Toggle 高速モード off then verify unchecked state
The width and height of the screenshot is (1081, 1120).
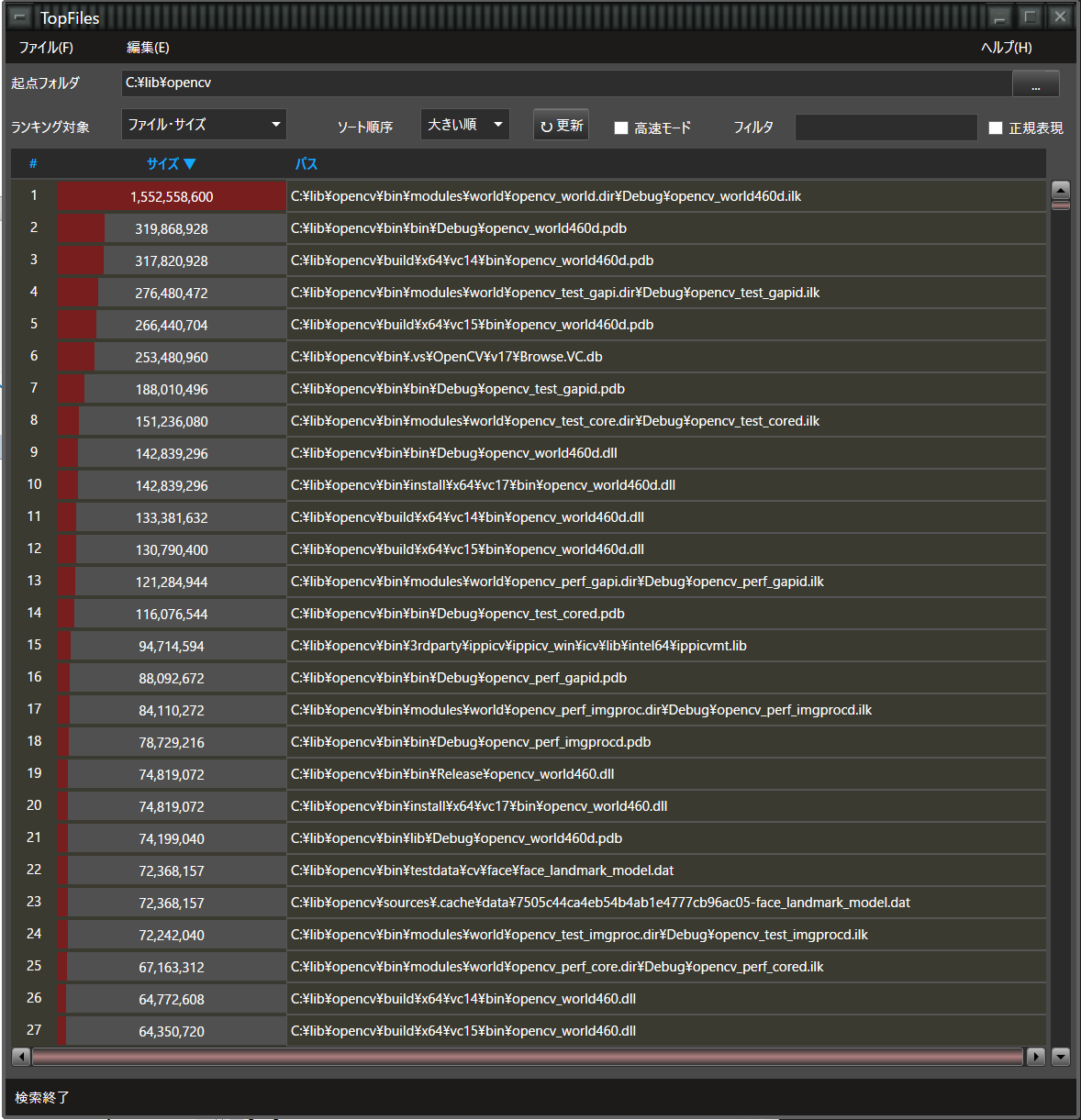[620, 128]
